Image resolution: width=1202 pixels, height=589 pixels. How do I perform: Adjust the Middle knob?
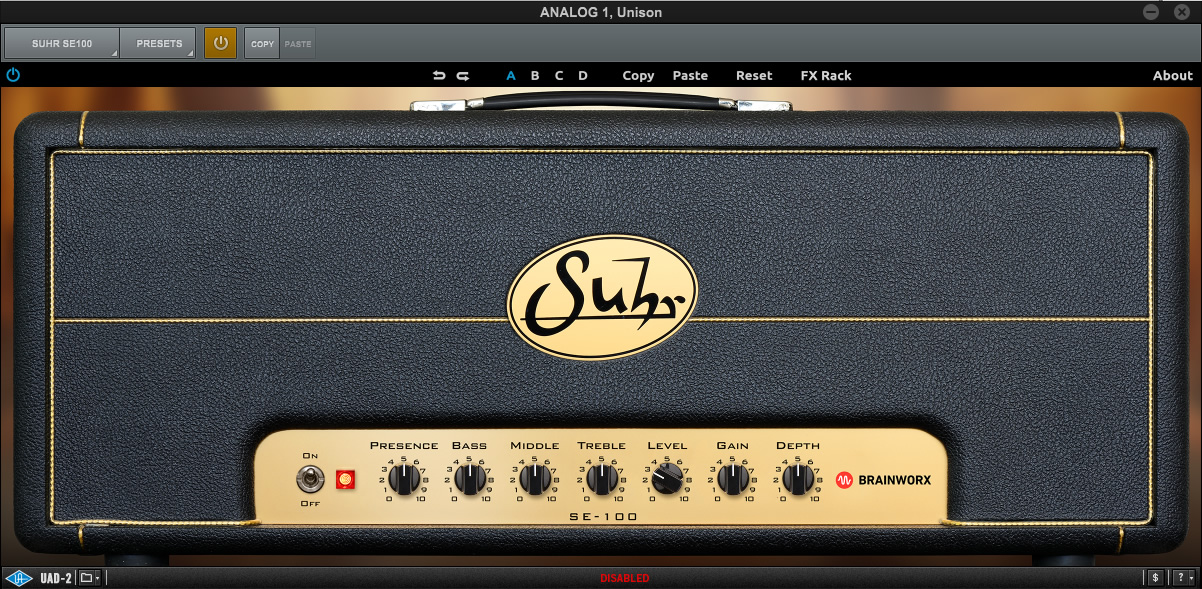[535, 480]
